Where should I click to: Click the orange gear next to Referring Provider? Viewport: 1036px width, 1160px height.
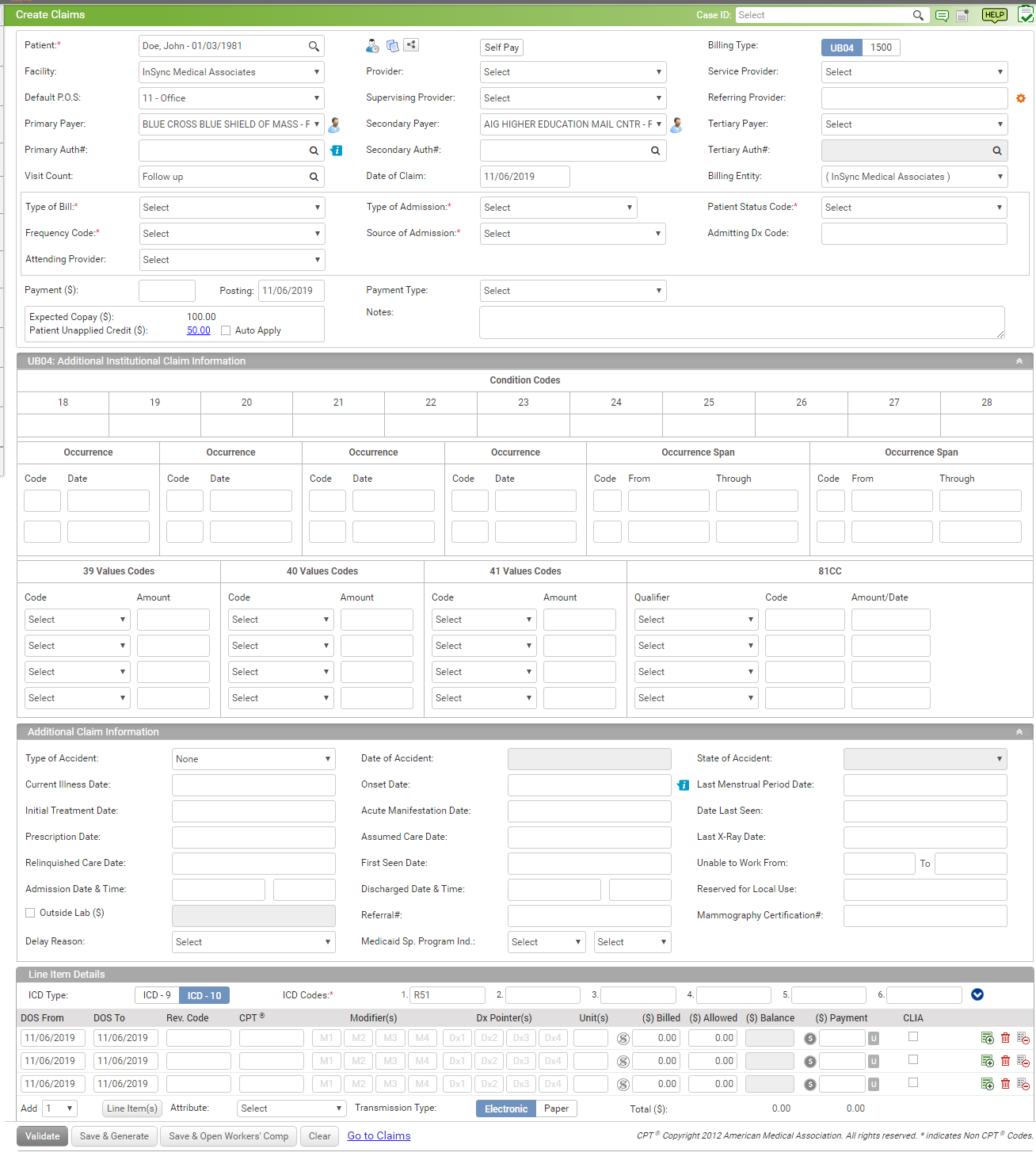(x=1021, y=98)
